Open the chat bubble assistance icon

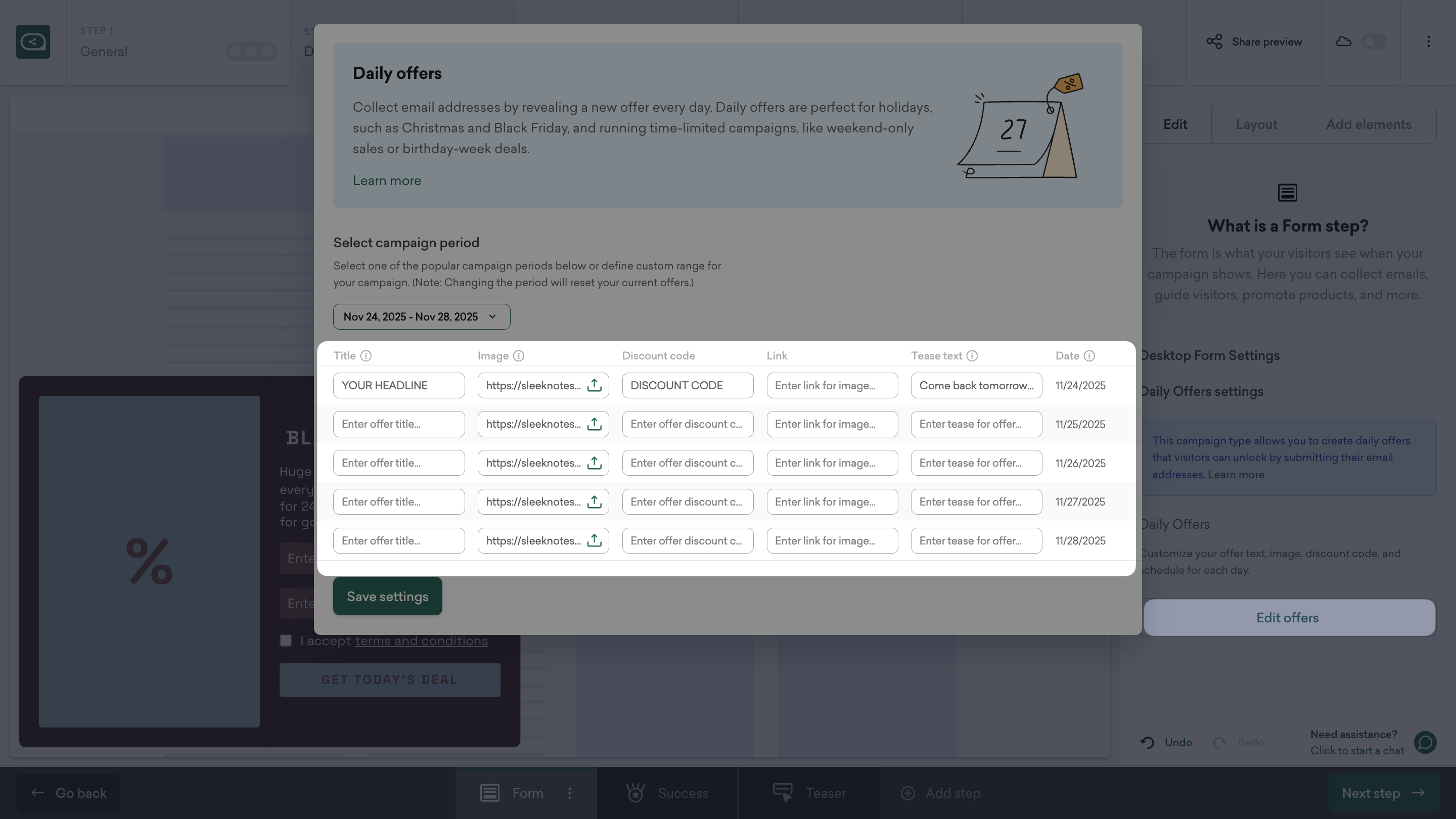[1425, 742]
